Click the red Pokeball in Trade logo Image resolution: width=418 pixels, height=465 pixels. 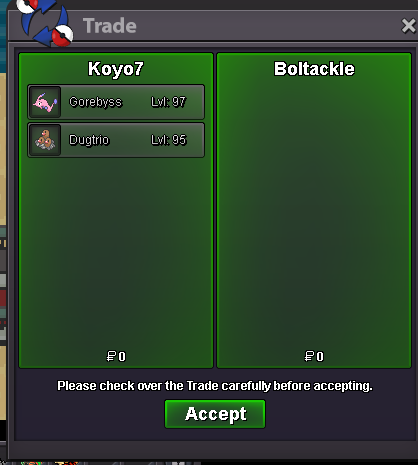coord(63,35)
